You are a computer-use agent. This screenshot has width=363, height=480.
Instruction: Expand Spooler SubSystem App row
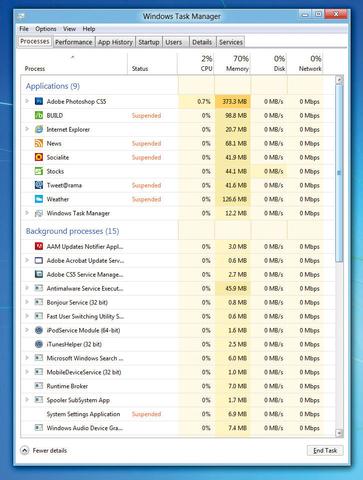click(27, 400)
